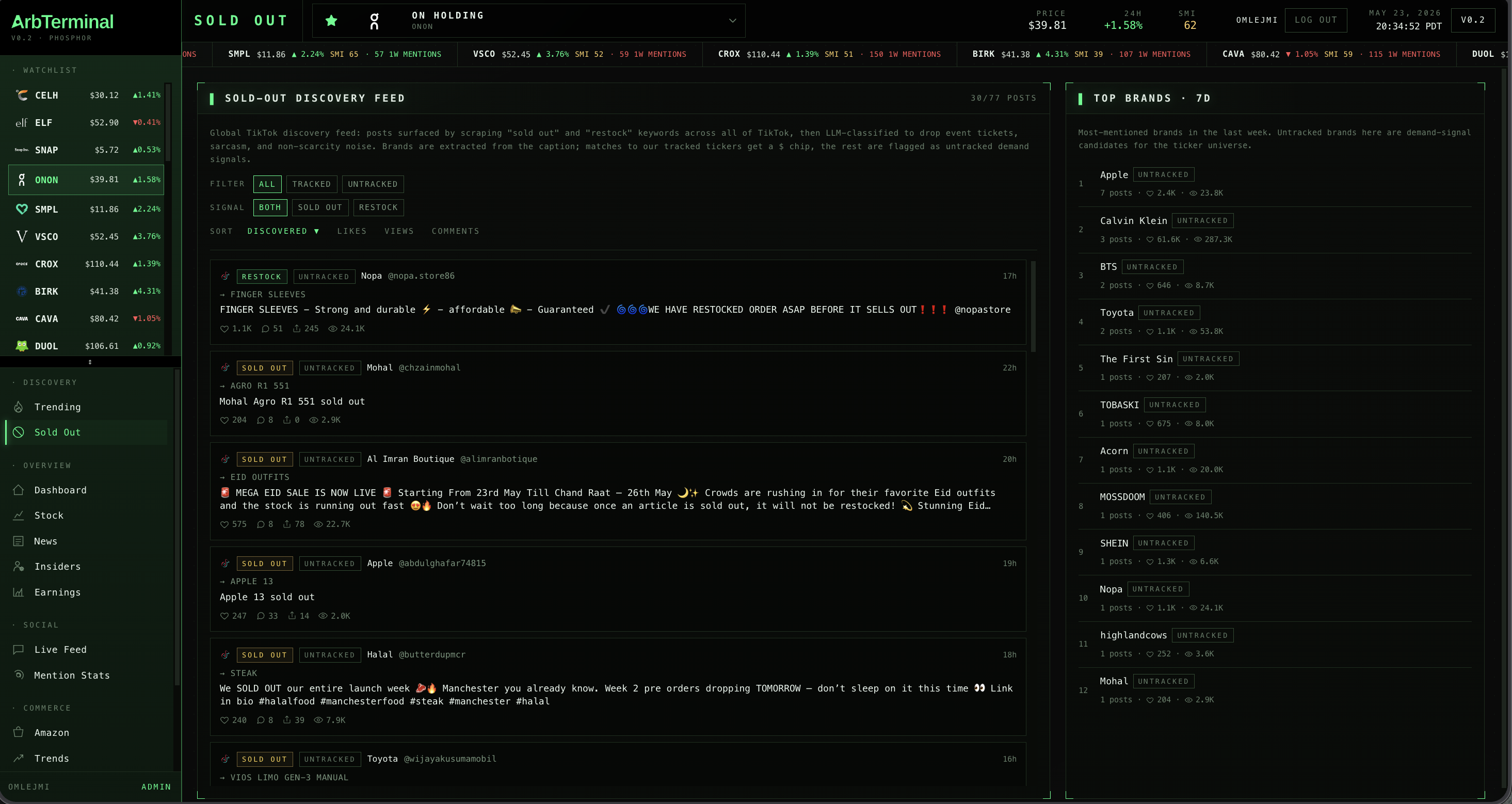Open @alimranbotique profile link
Viewport: 1512px width, 804px height.
pos(498,459)
